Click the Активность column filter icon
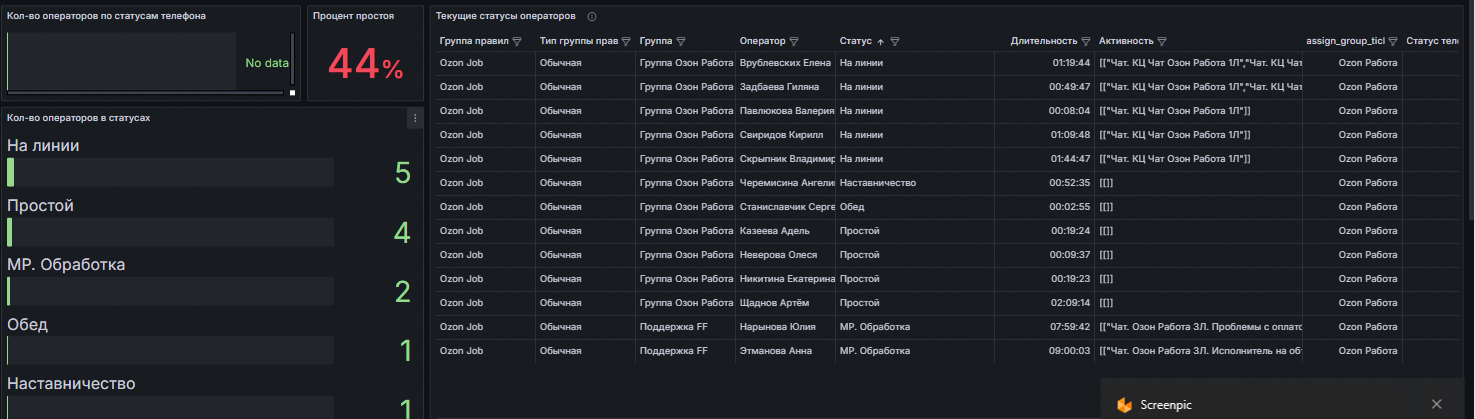Image resolution: width=1475 pixels, height=419 pixels. 1163,42
